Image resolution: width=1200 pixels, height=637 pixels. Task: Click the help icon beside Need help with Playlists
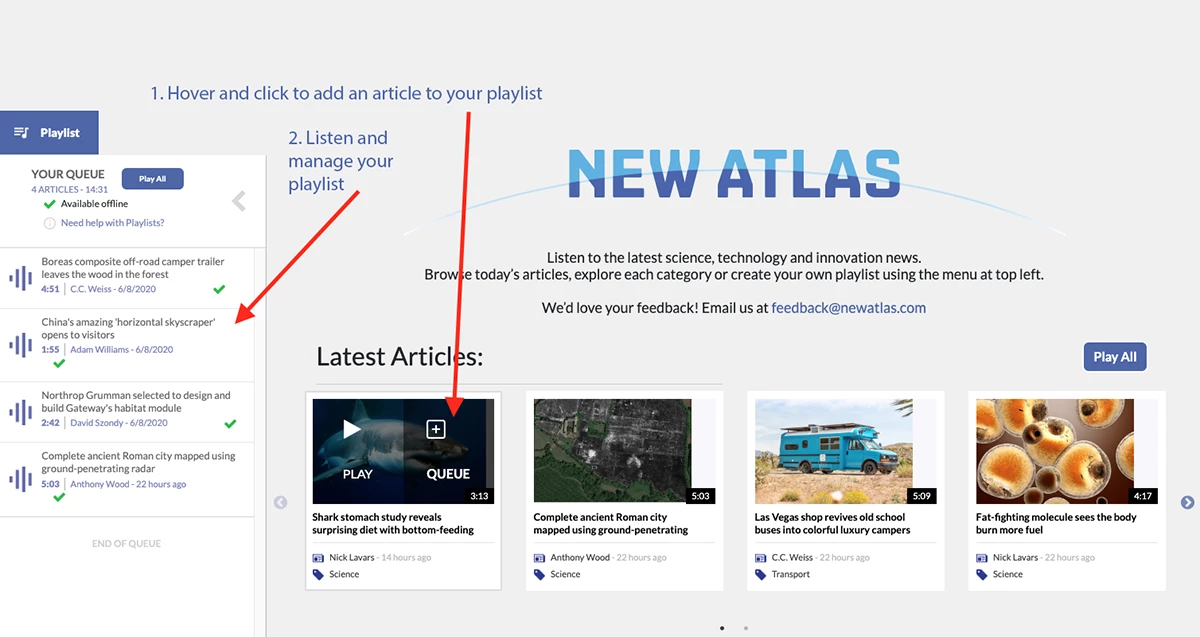click(x=49, y=223)
